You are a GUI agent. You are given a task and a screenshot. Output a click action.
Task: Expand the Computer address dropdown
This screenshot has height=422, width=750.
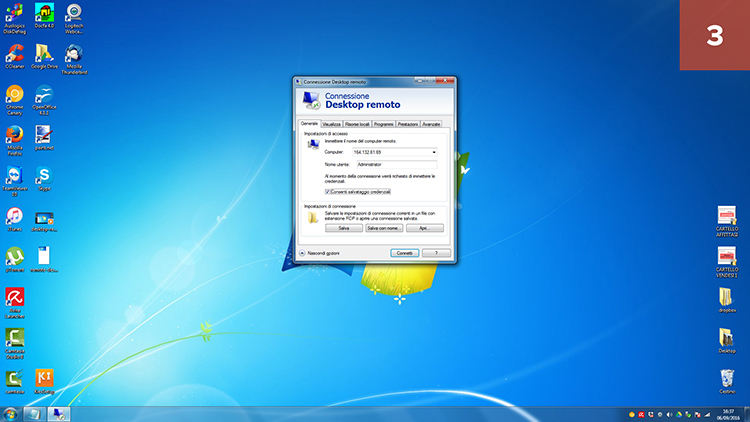[x=434, y=151]
